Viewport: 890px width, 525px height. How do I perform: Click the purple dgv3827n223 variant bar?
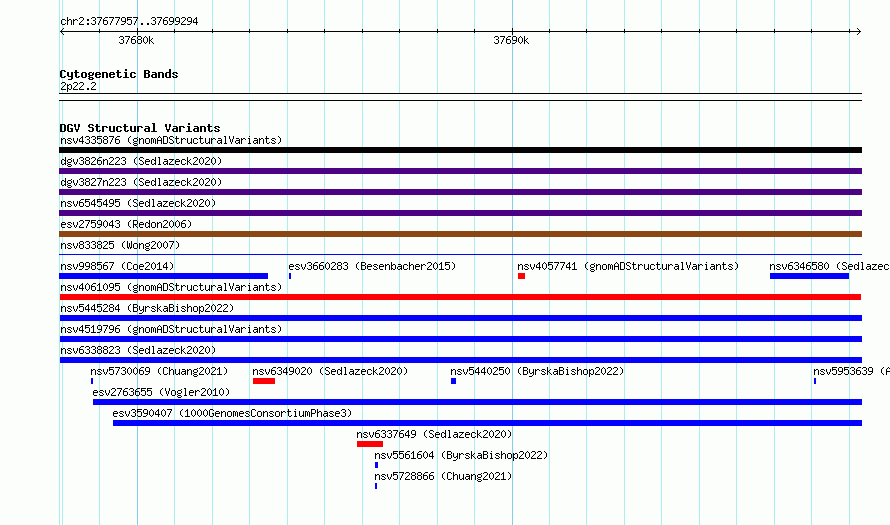(460, 192)
